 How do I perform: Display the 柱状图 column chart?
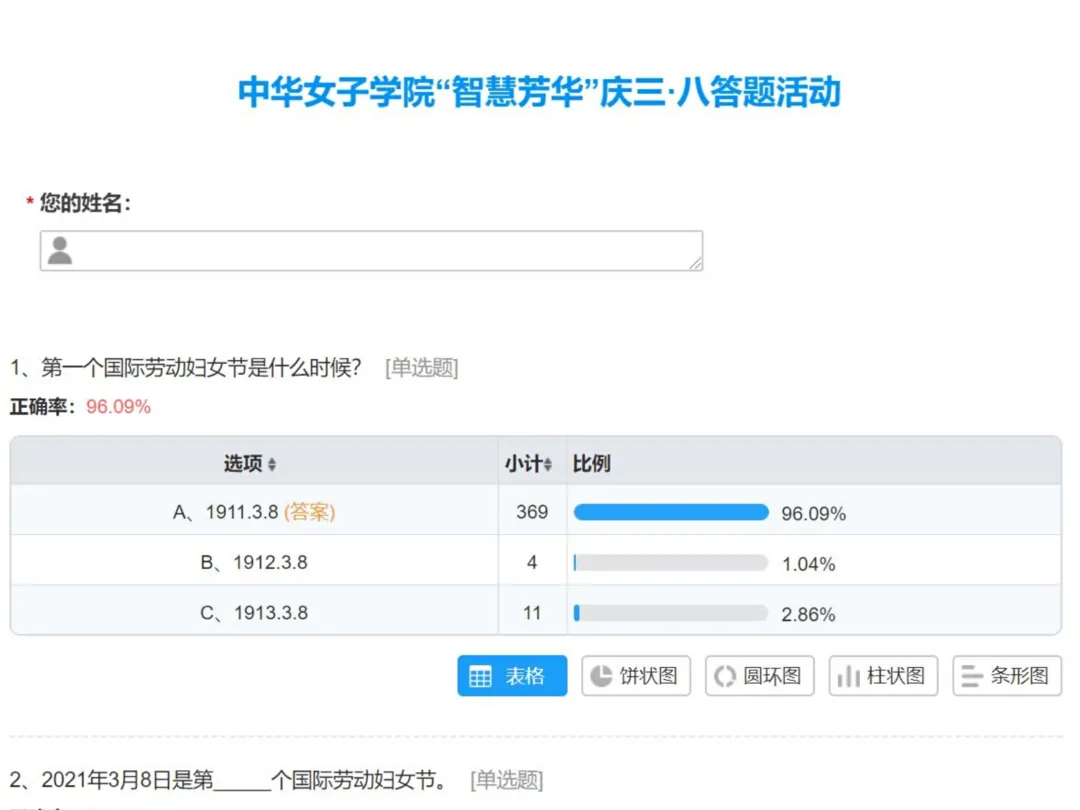tap(883, 676)
